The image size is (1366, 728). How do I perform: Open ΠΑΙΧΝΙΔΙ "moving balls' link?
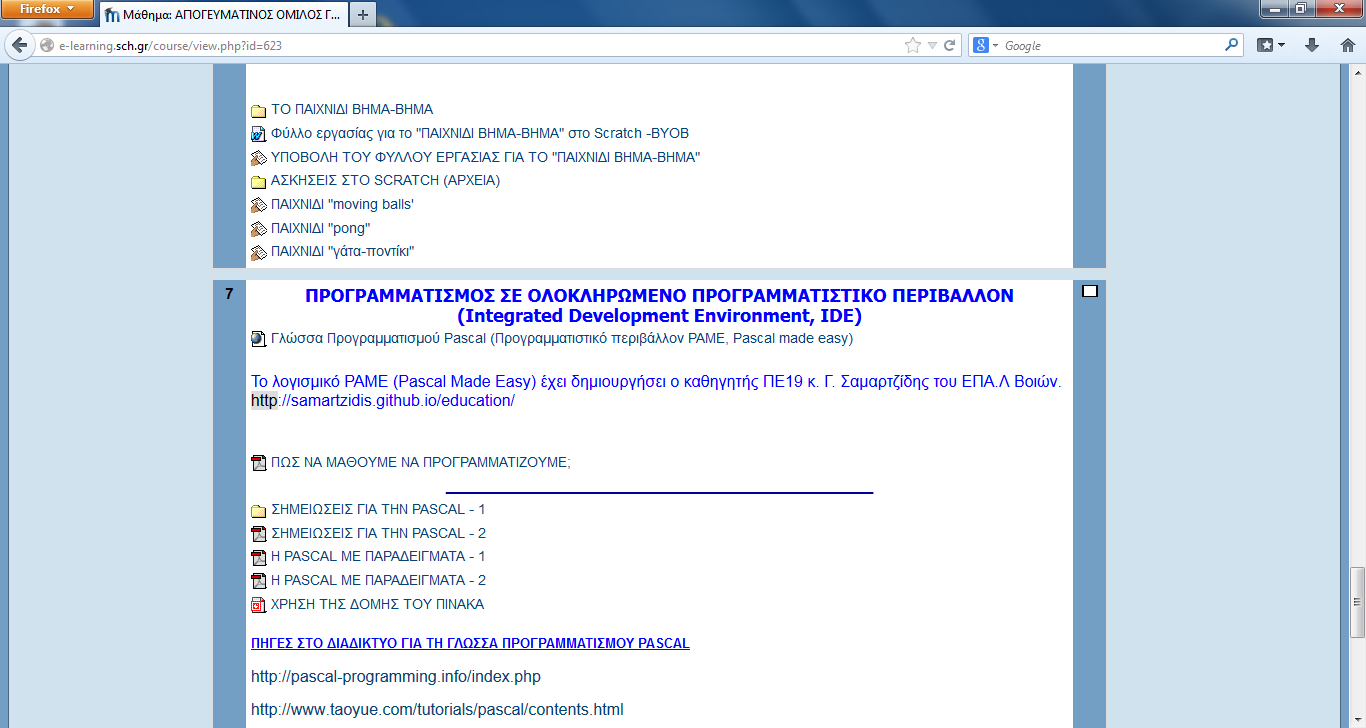coord(342,205)
